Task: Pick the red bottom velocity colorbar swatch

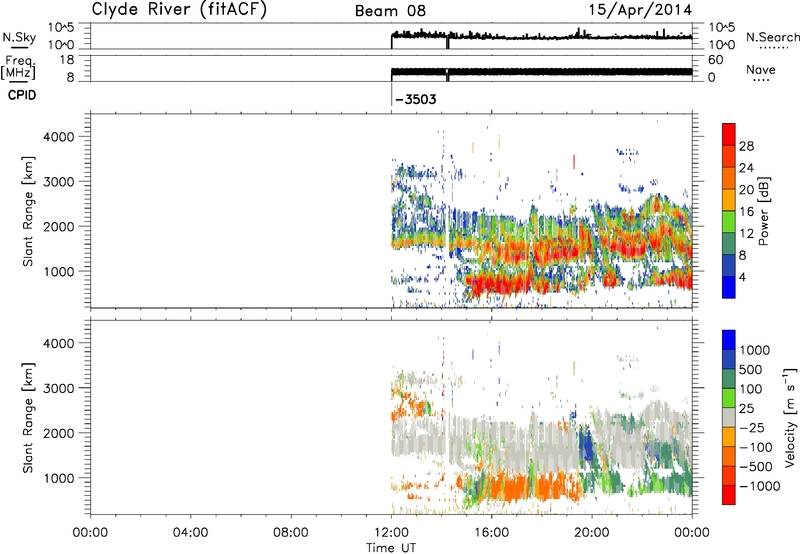Action: click(729, 495)
